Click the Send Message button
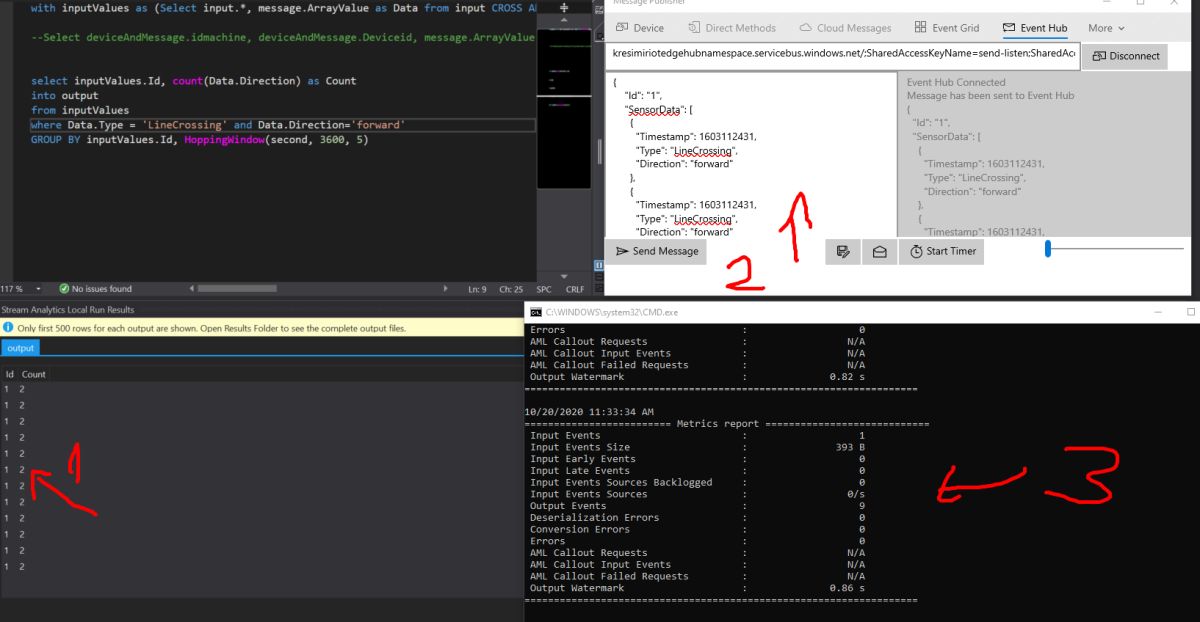 tap(656, 251)
